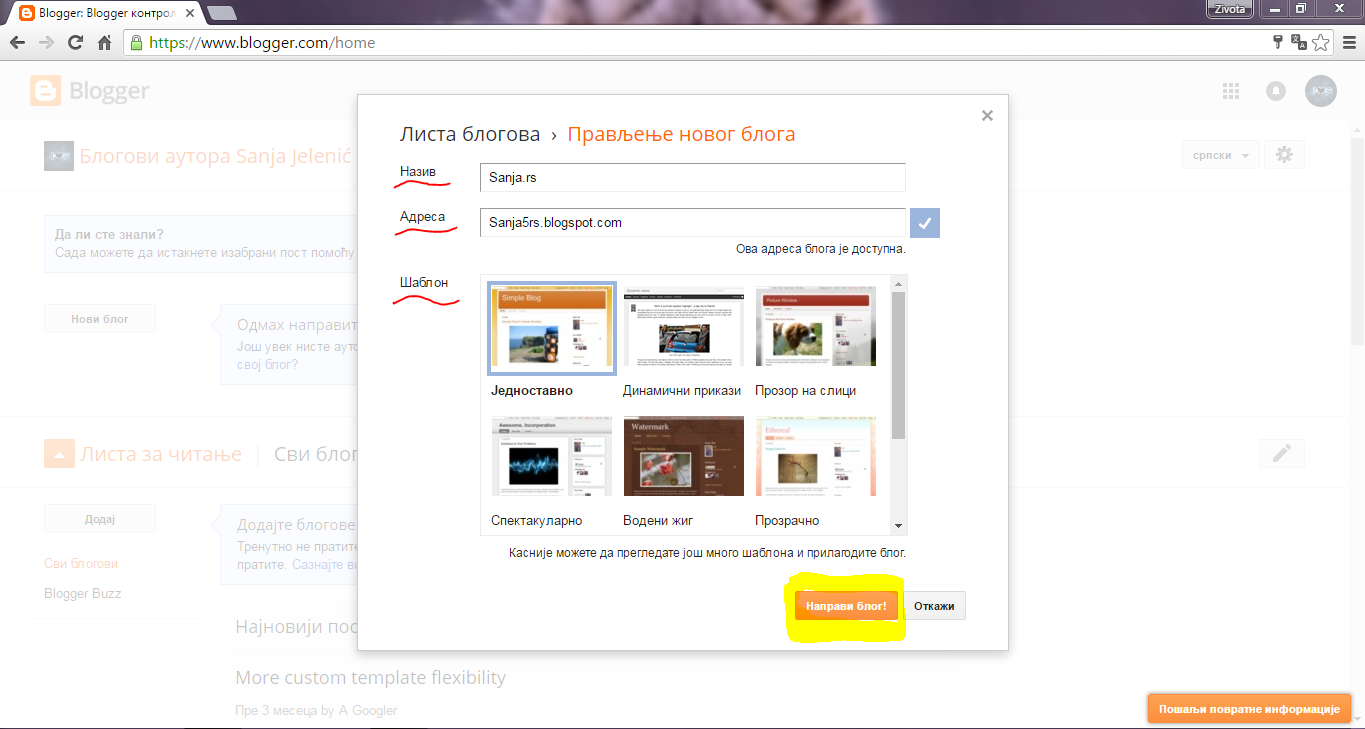1365x729 pixels.
Task: Click the Прављење новог блога heading
Action: point(682,134)
